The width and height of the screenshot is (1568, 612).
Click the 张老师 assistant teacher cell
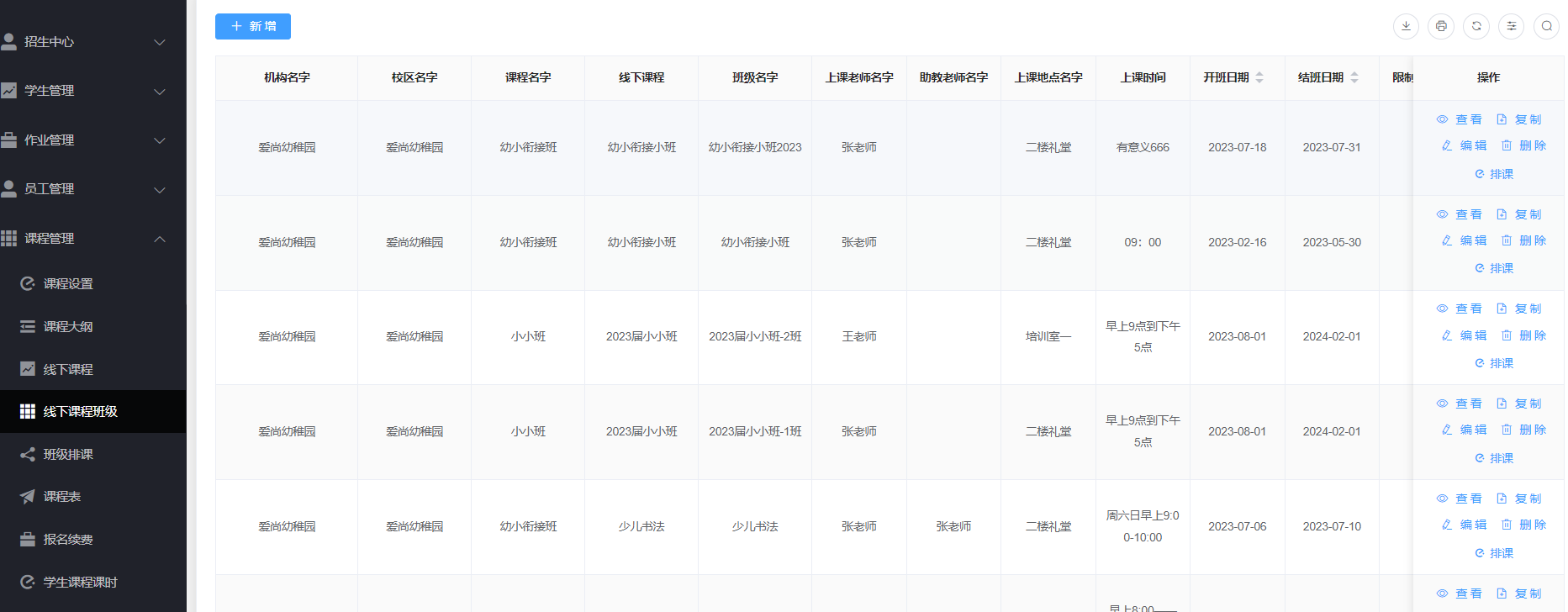[953, 526]
